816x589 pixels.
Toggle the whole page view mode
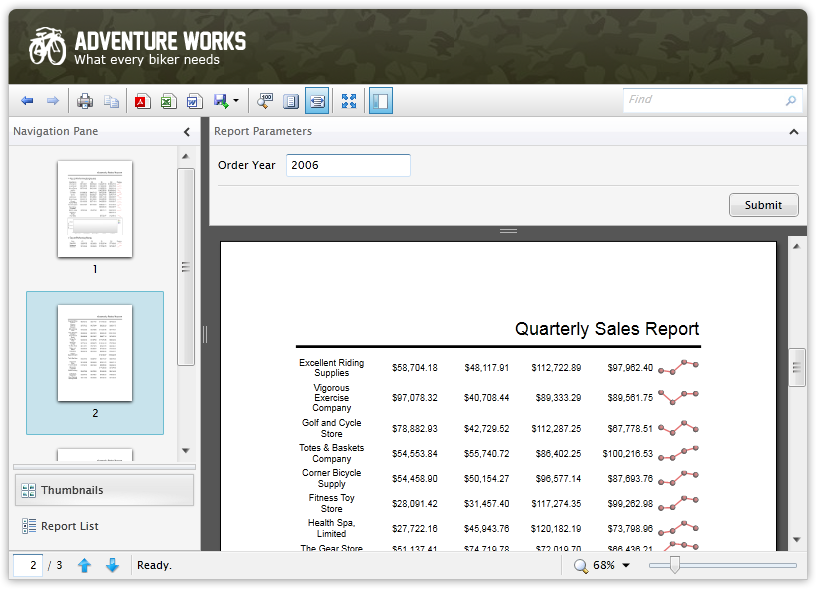(x=291, y=101)
